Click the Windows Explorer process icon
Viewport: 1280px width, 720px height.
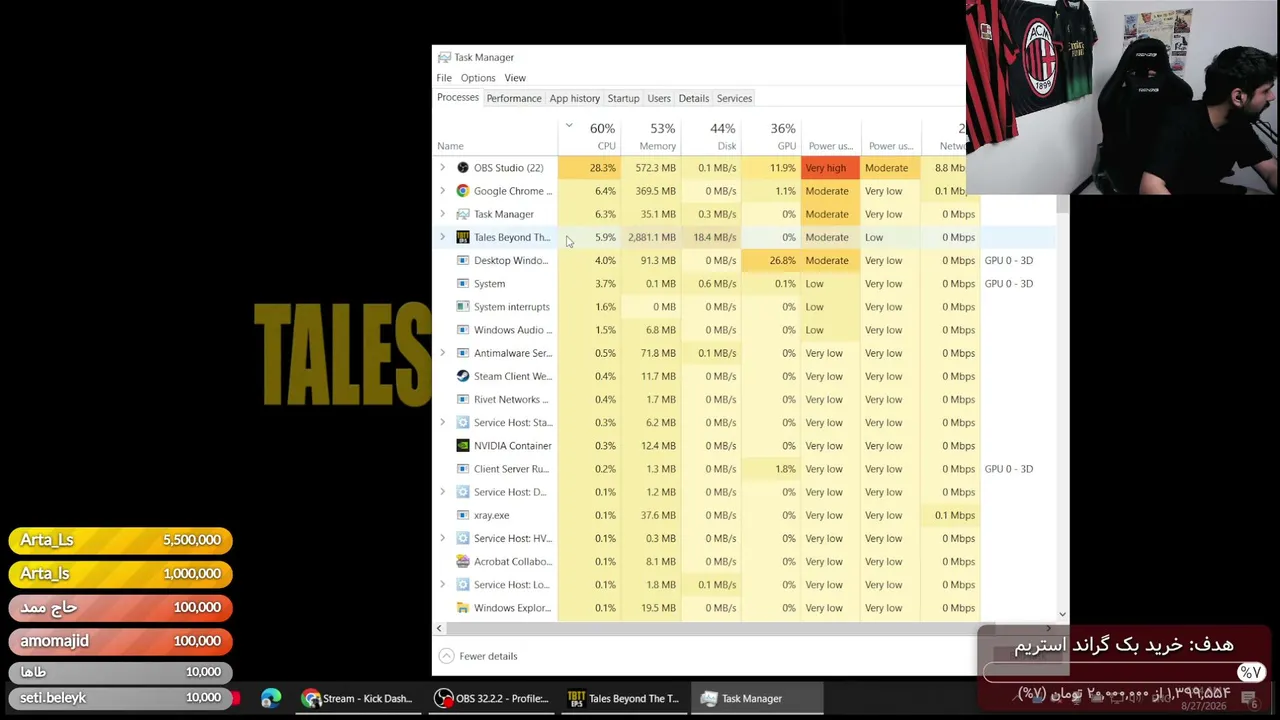(x=462, y=608)
